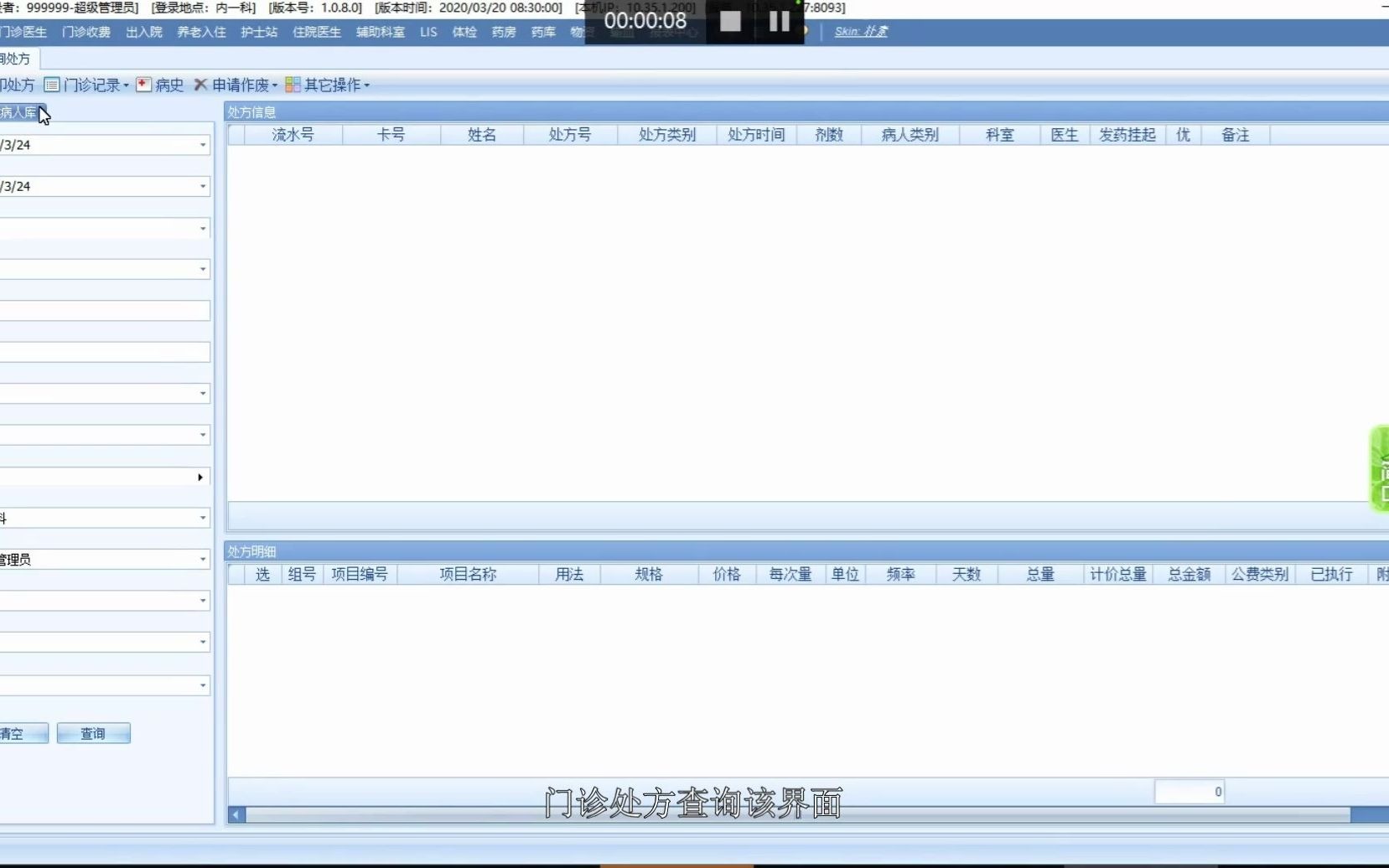Open the LIS menu

pos(428,32)
